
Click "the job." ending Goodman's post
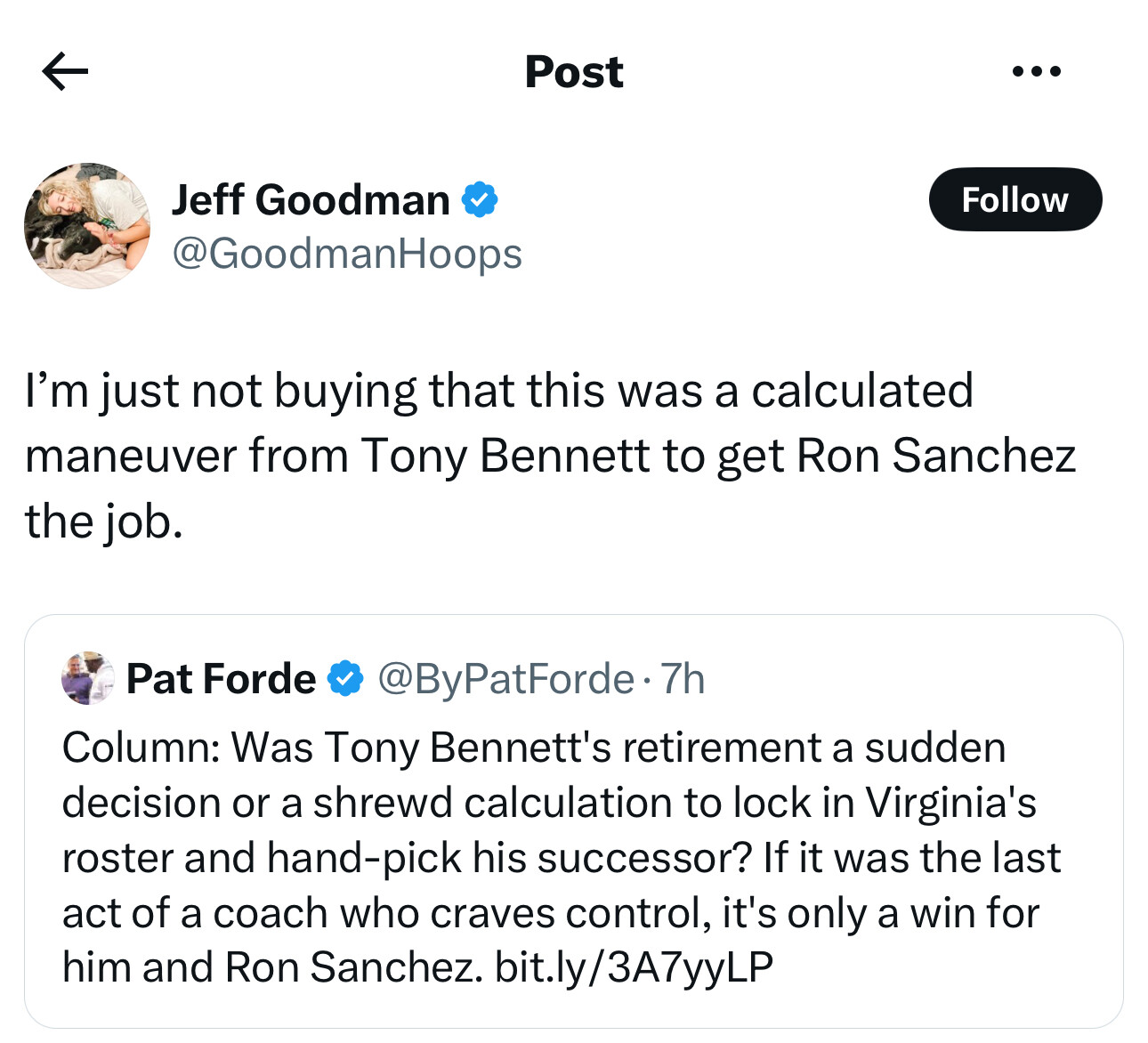point(104,521)
